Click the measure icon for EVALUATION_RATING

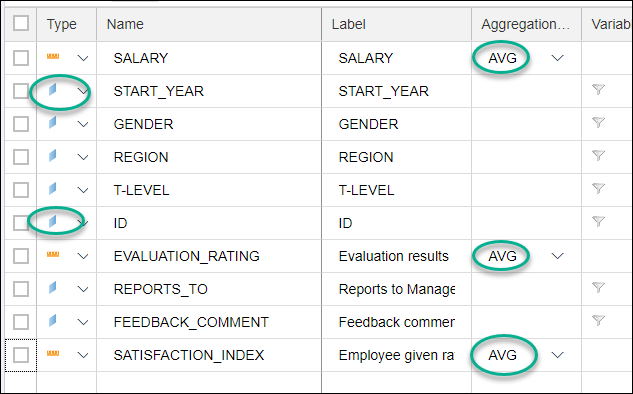(x=53, y=255)
